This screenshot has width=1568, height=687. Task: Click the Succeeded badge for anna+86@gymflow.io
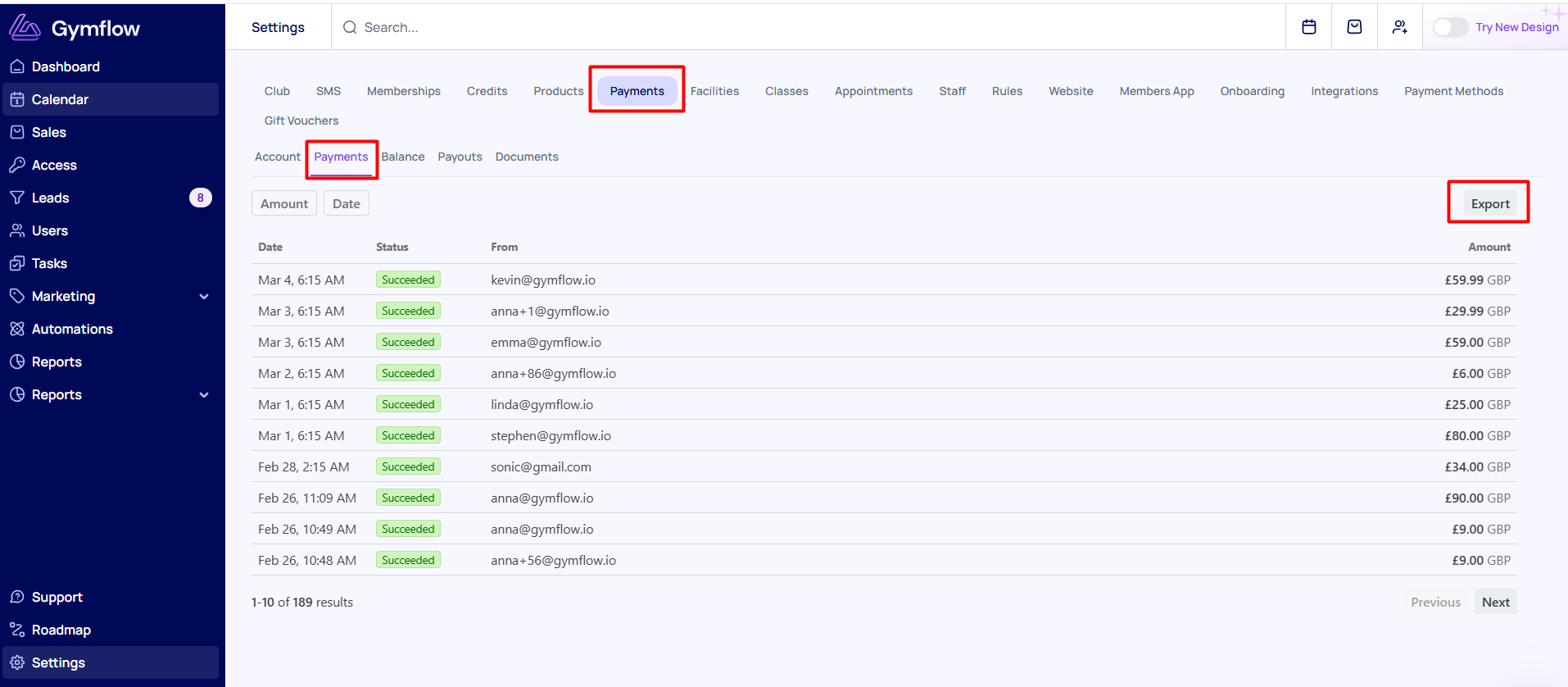[408, 373]
